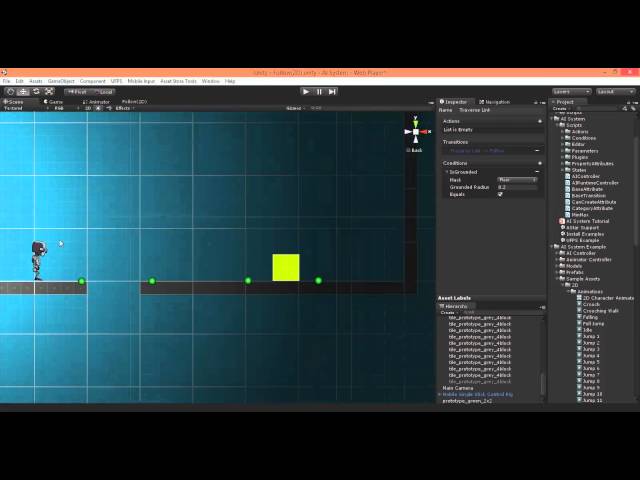Select the Move tool in toolbar
Screen dimensions: 640x480
[24, 92]
